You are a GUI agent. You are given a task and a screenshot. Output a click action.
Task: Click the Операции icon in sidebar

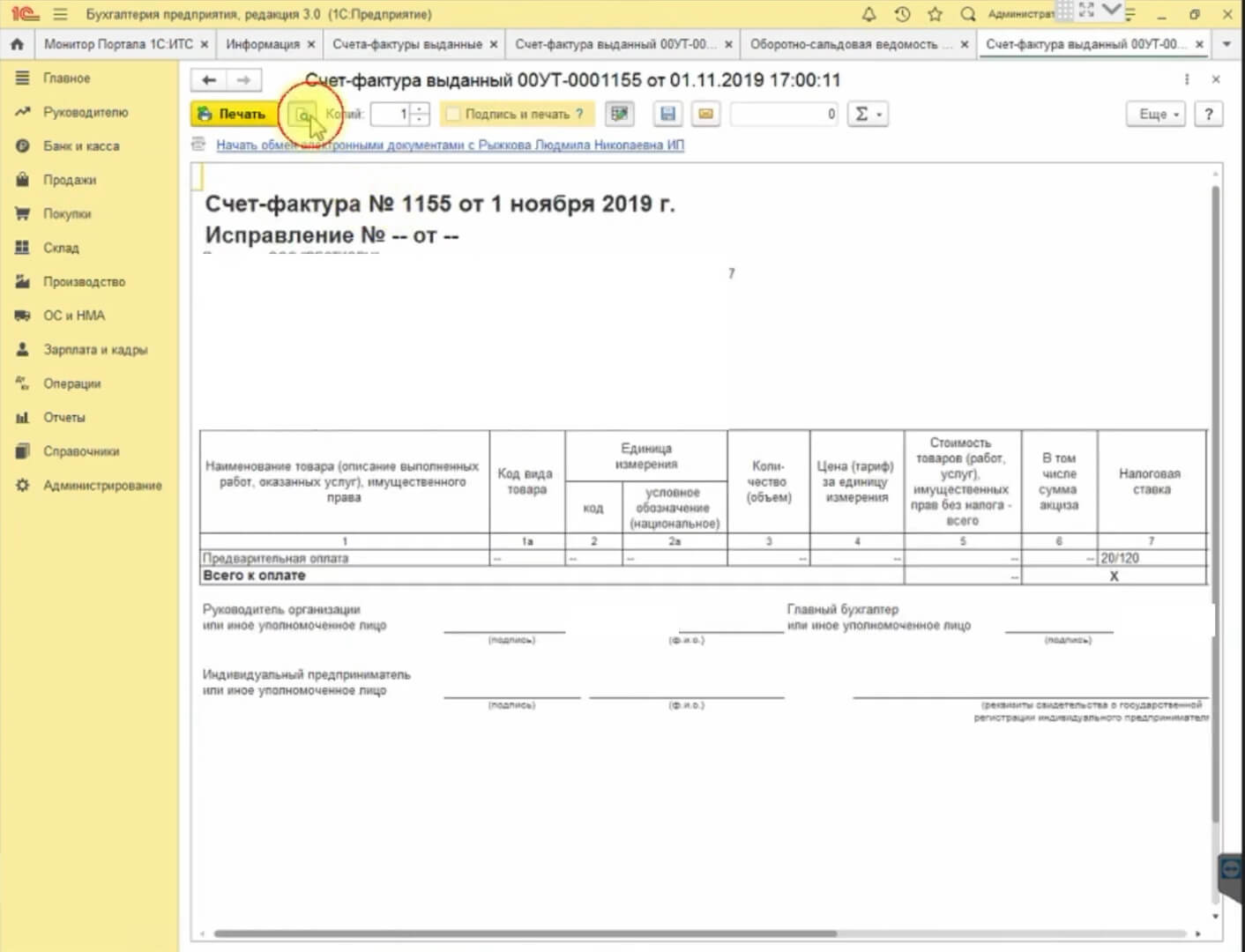(23, 383)
